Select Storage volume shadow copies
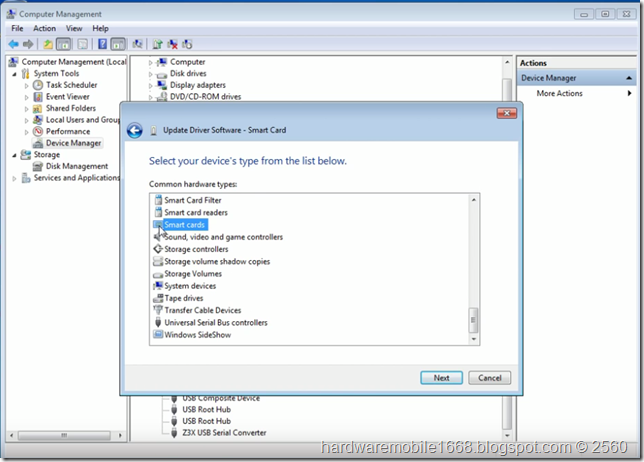Image resolution: width=644 pixels, height=462 pixels. tap(217, 262)
